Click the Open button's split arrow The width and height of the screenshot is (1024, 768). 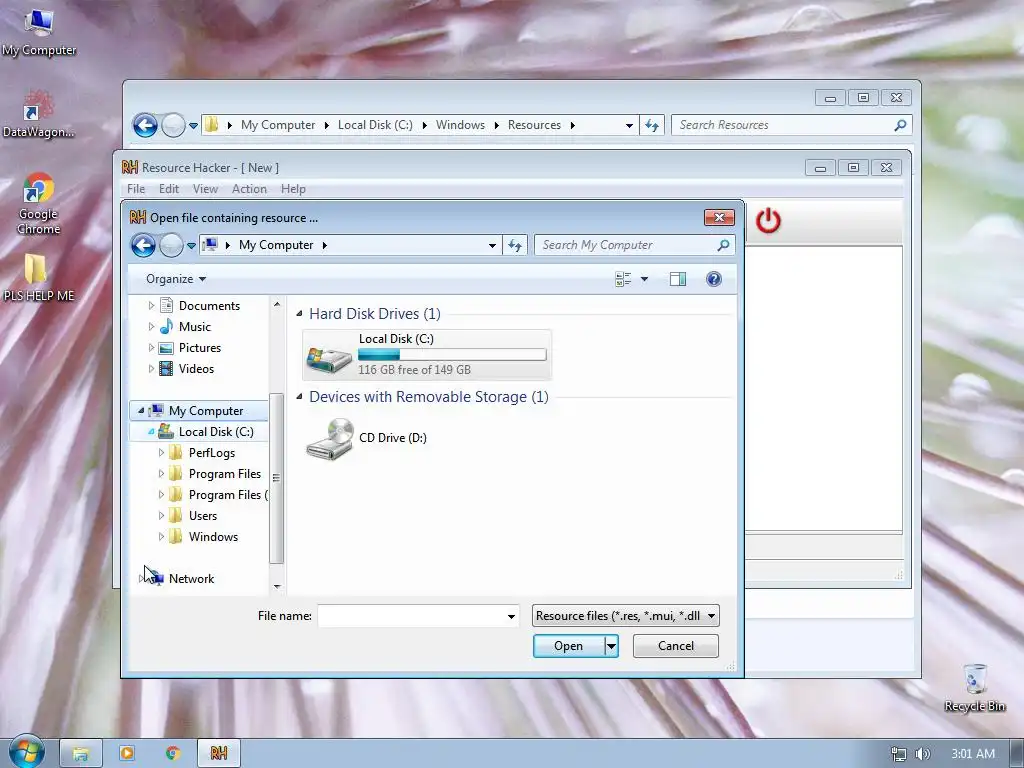click(611, 646)
